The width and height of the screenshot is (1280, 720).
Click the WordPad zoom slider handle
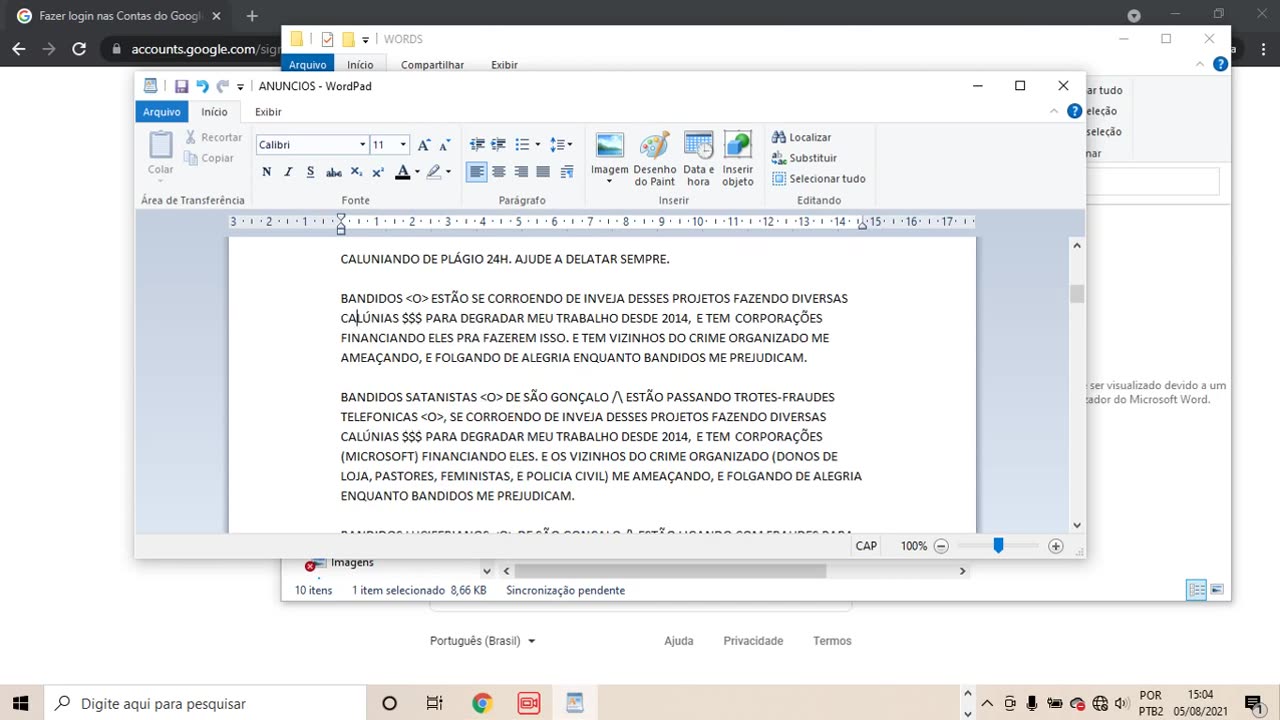coord(998,546)
